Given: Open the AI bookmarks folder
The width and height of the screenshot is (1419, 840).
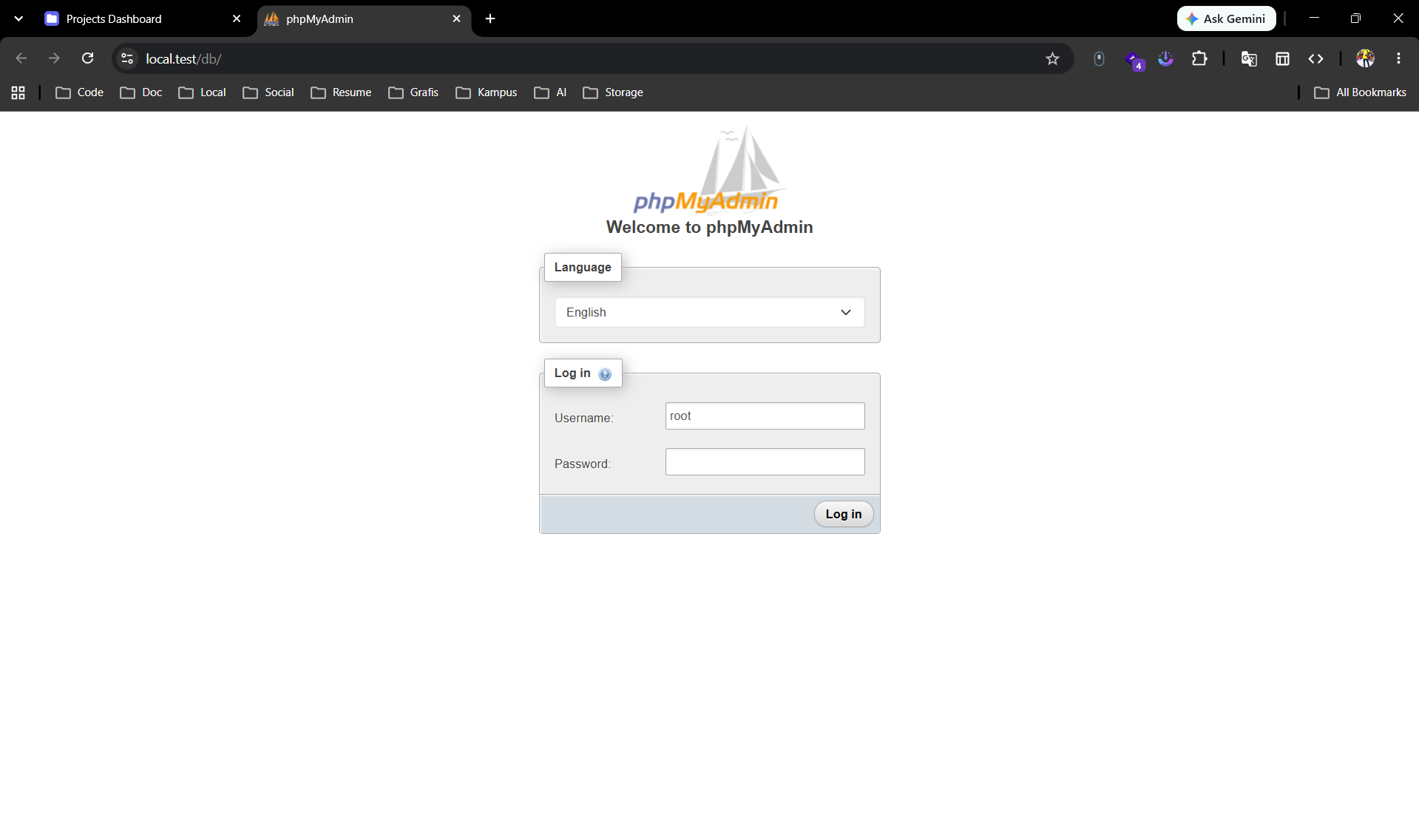Looking at the screenshot, I should pos(550,92).
